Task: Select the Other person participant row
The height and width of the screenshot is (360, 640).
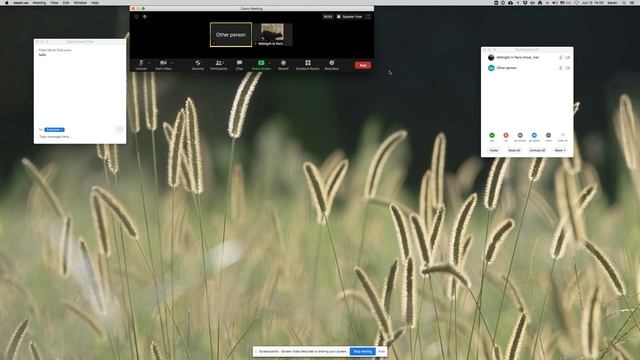Action: (x=527, y=68)
